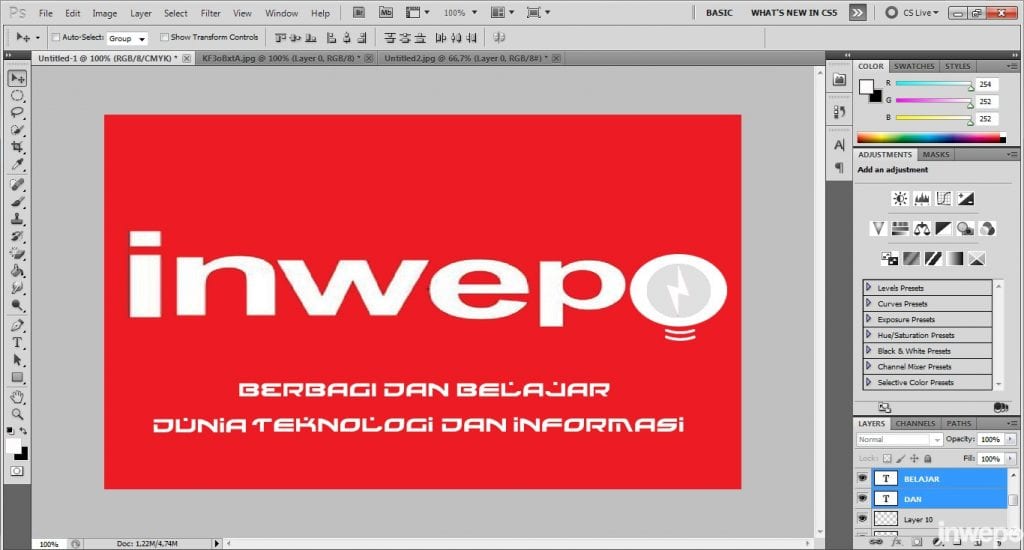Viewport: 1024px width, 550px height.
Task: Open the layer blend mode Normal dropdown
Action: (899, 440)
